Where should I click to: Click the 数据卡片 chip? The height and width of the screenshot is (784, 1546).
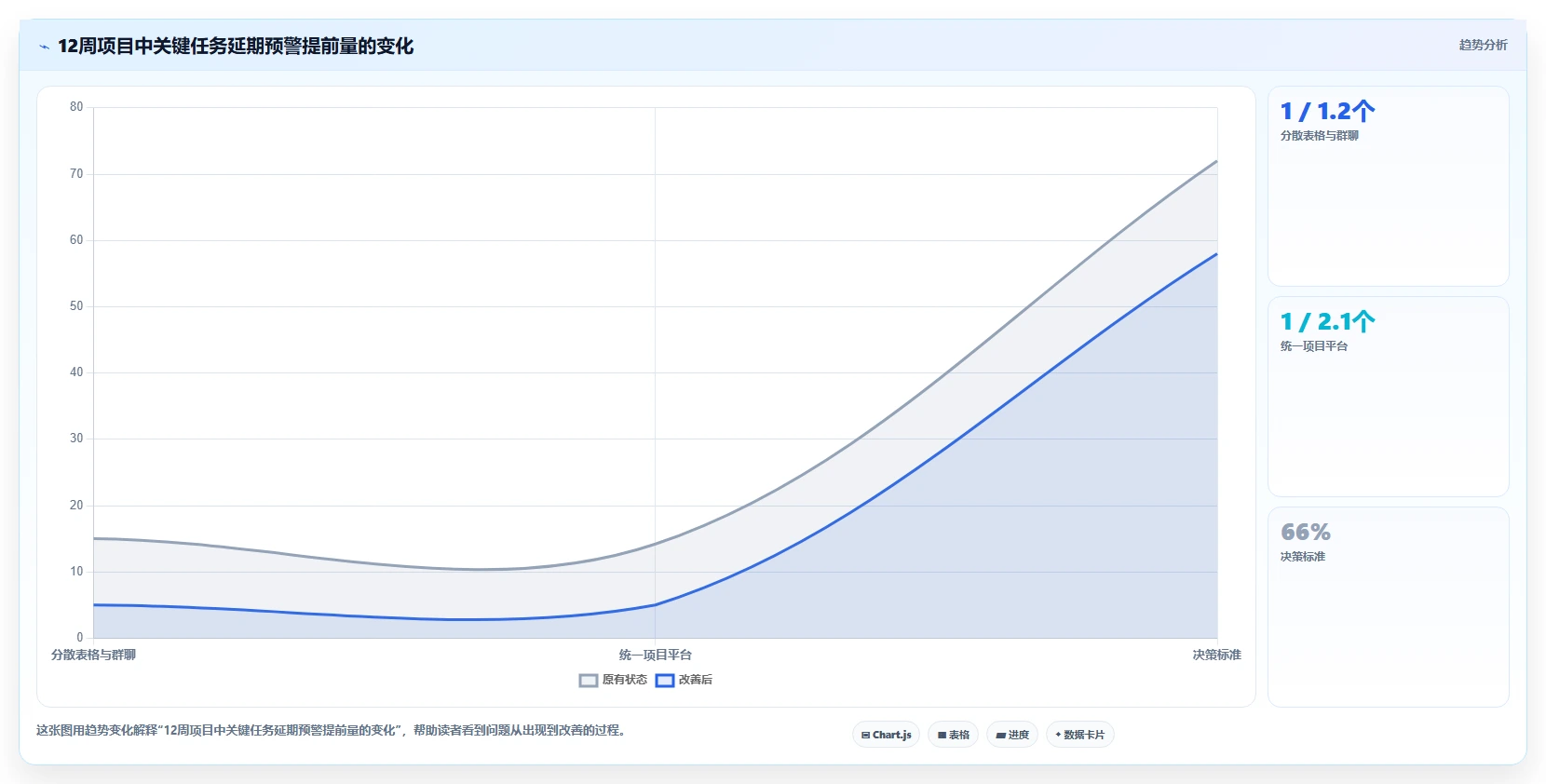(x=1080, y=735)
